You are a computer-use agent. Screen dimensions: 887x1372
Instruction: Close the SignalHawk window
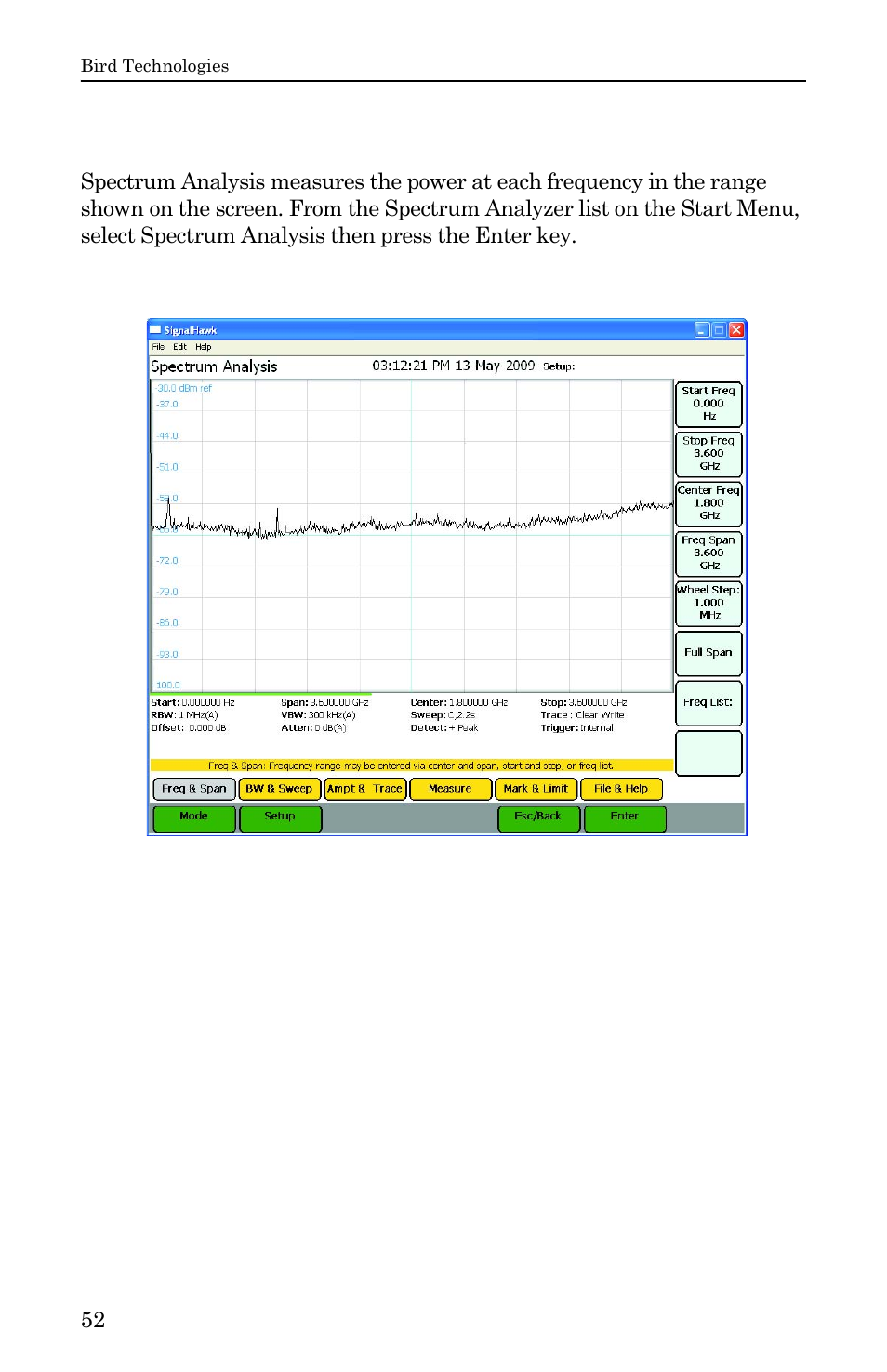(x=736, y=329)
